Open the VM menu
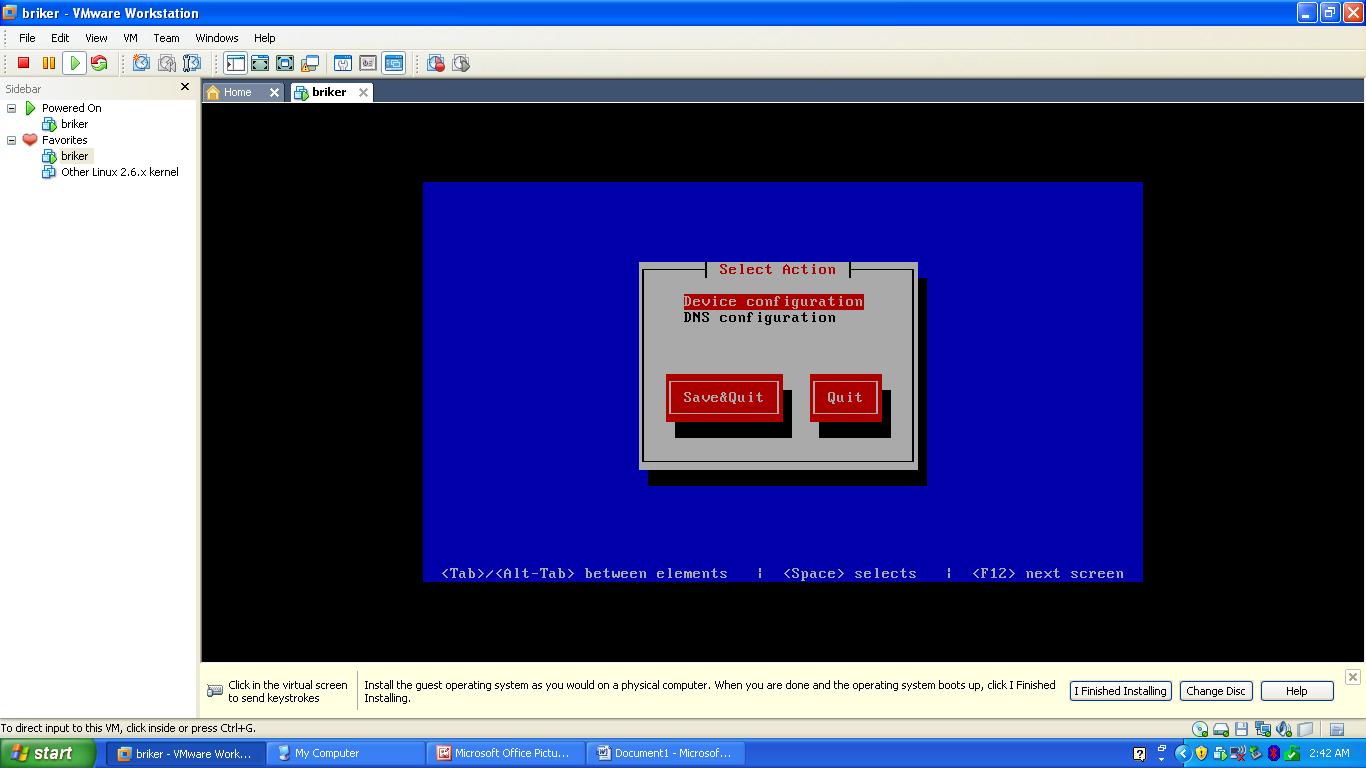Screen dimensions: 1366x768 click(130, 38)
